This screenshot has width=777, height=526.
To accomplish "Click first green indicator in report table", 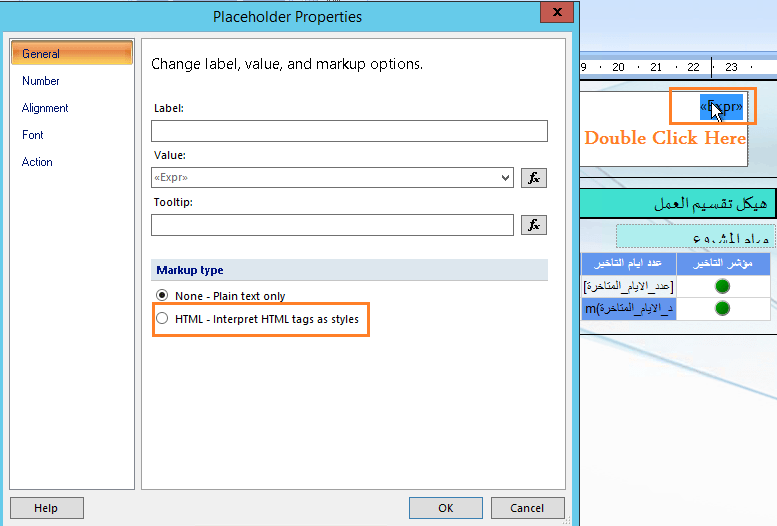I will pos(722,286).
